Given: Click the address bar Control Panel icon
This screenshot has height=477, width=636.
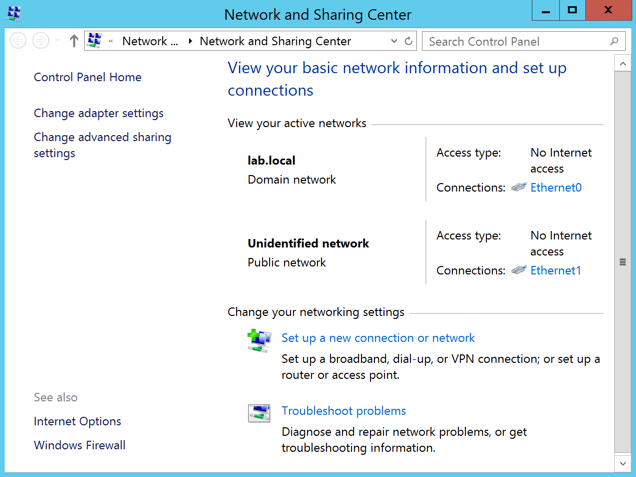Looking at the screenshot, I should (x=95, y=41).
